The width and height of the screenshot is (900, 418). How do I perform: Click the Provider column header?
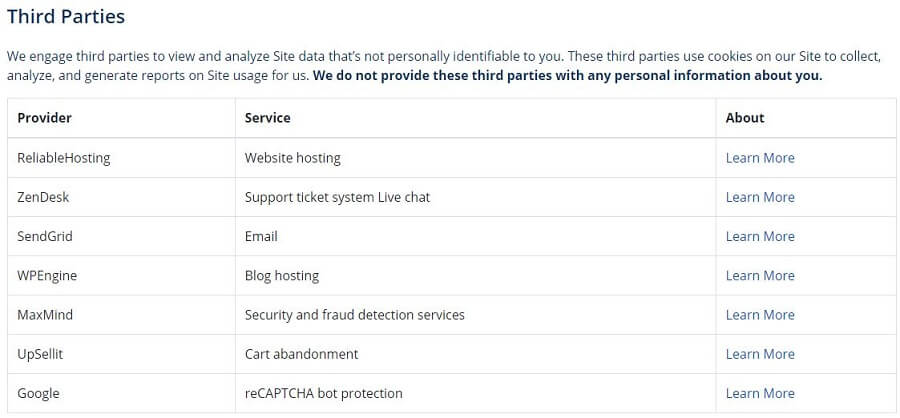click(44, 118)
